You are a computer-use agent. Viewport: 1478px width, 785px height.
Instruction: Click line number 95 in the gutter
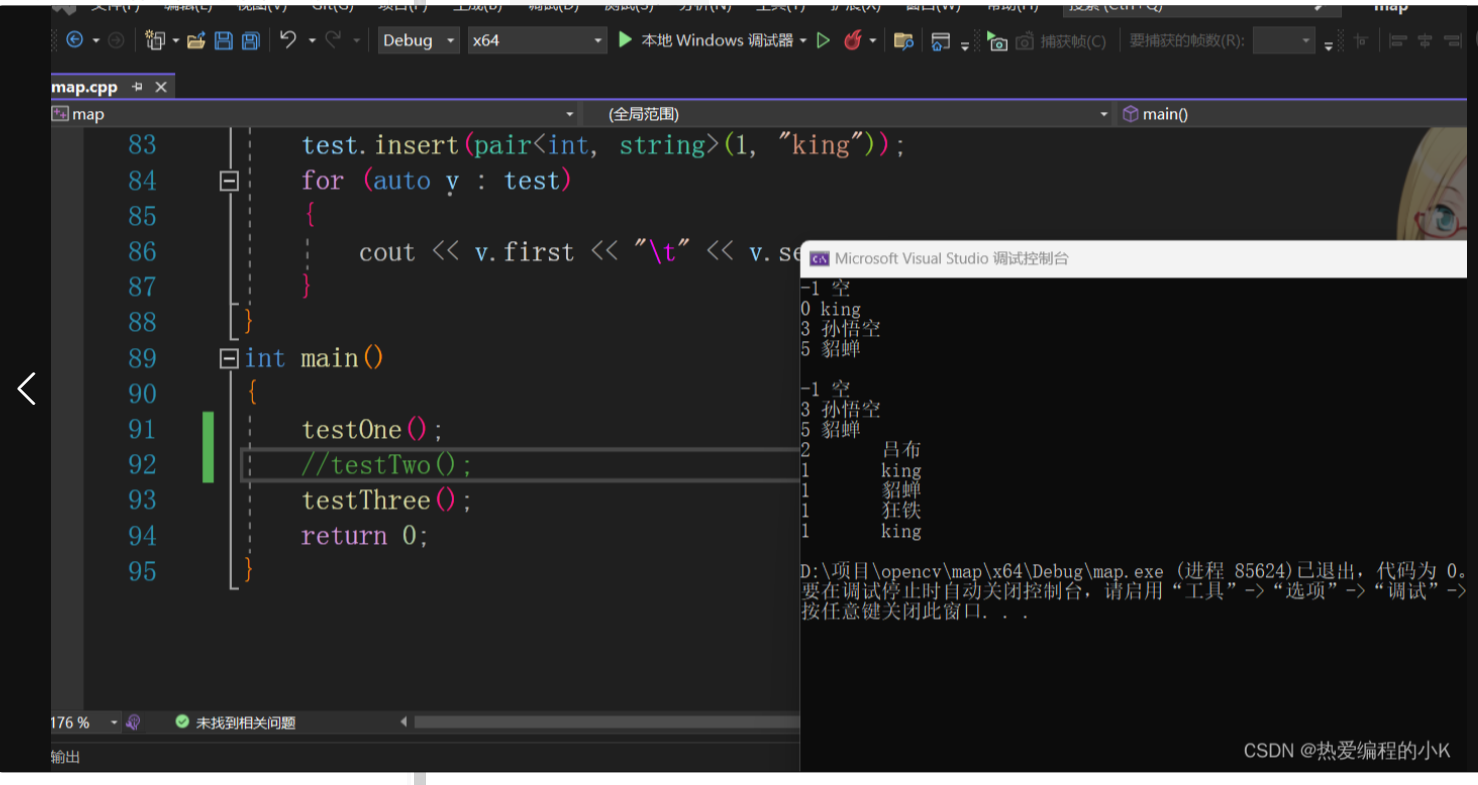142,571
